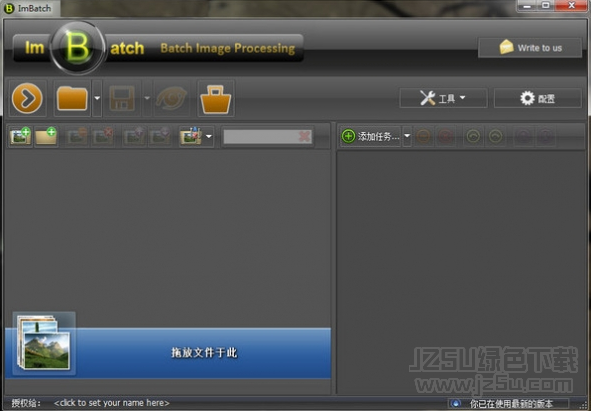Viewport: 591px width, 411px height.
Task: Click the dimmed move image down icon
Action: pos(160,136)
